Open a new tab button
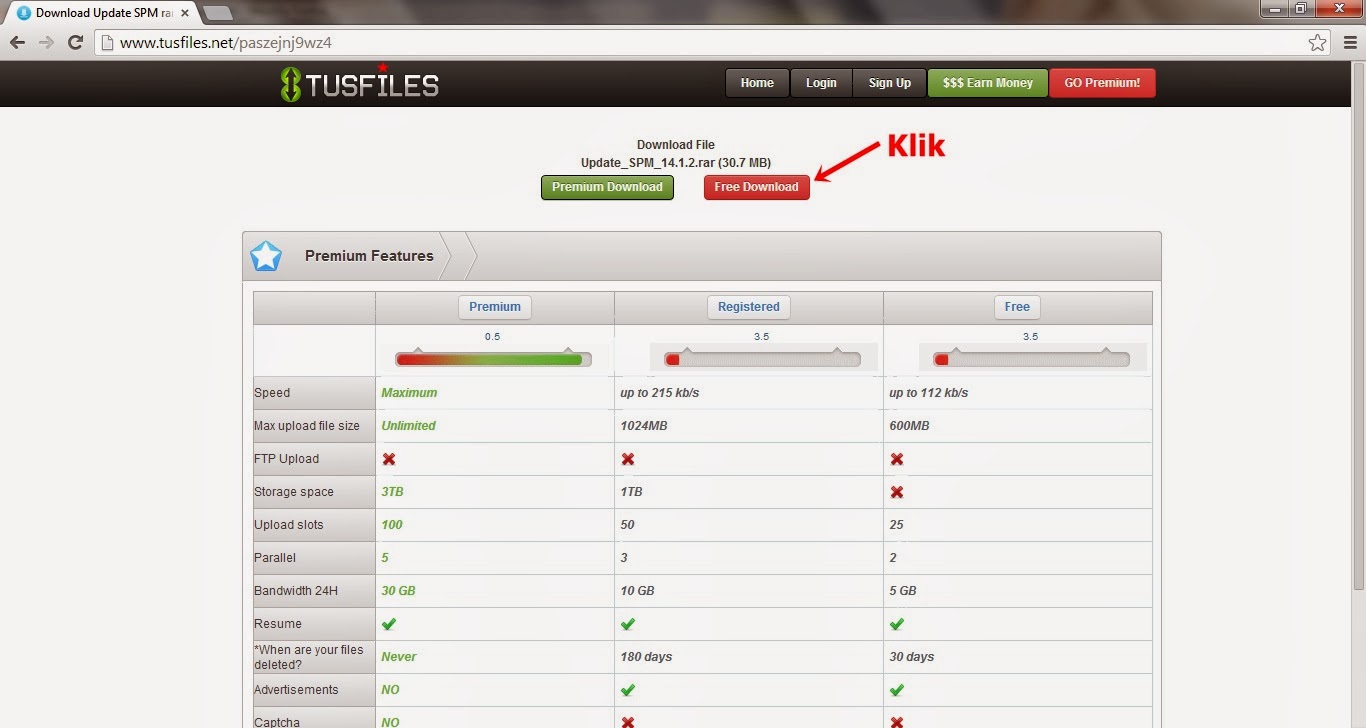The height and width of the screenshot is (728, 1366). click(x=217, y=13)
